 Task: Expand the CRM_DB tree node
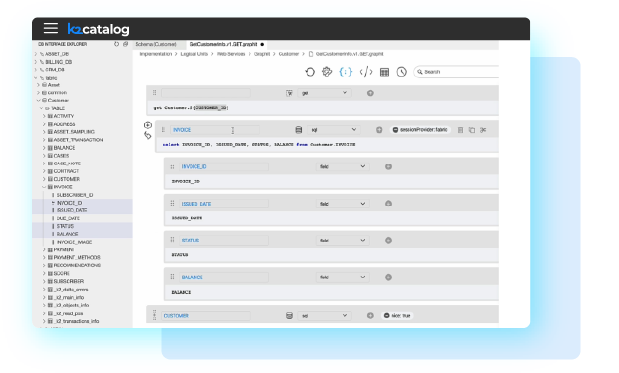click(36, 69)
